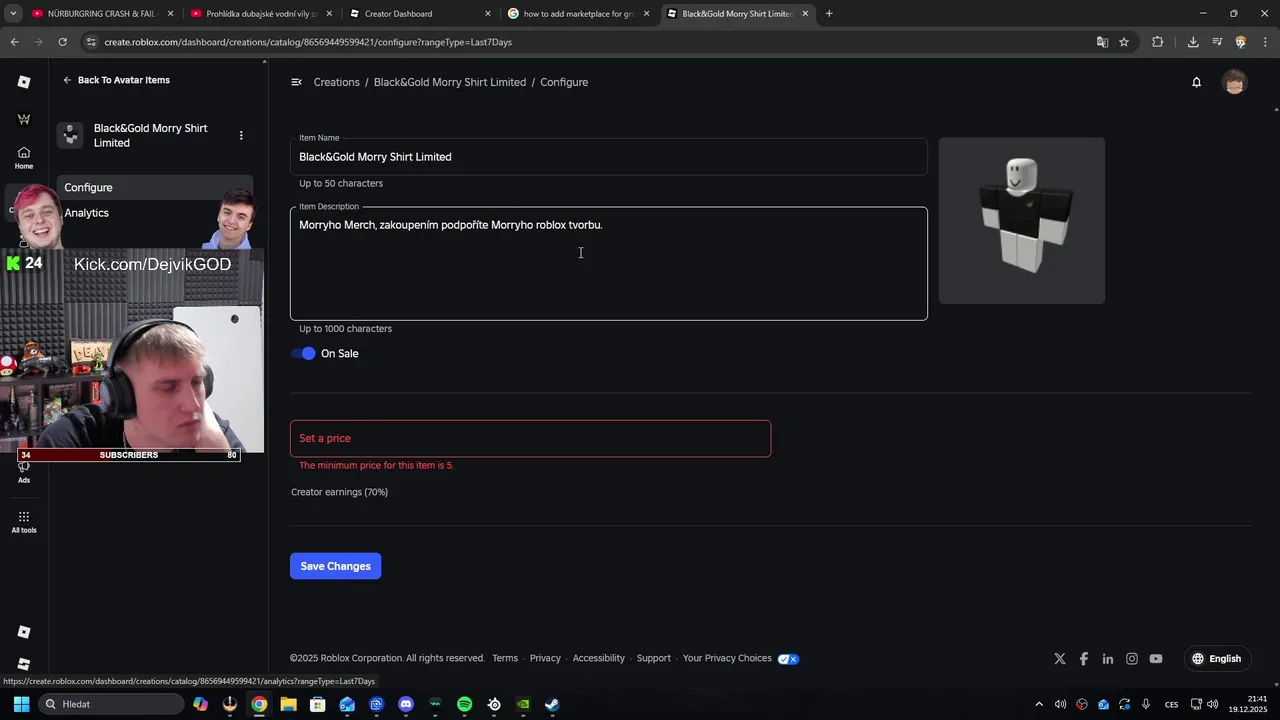The height and width of the screenshot is (720, 1280).
Task: Open Discord from the taskbar
Action: [405, 704]
